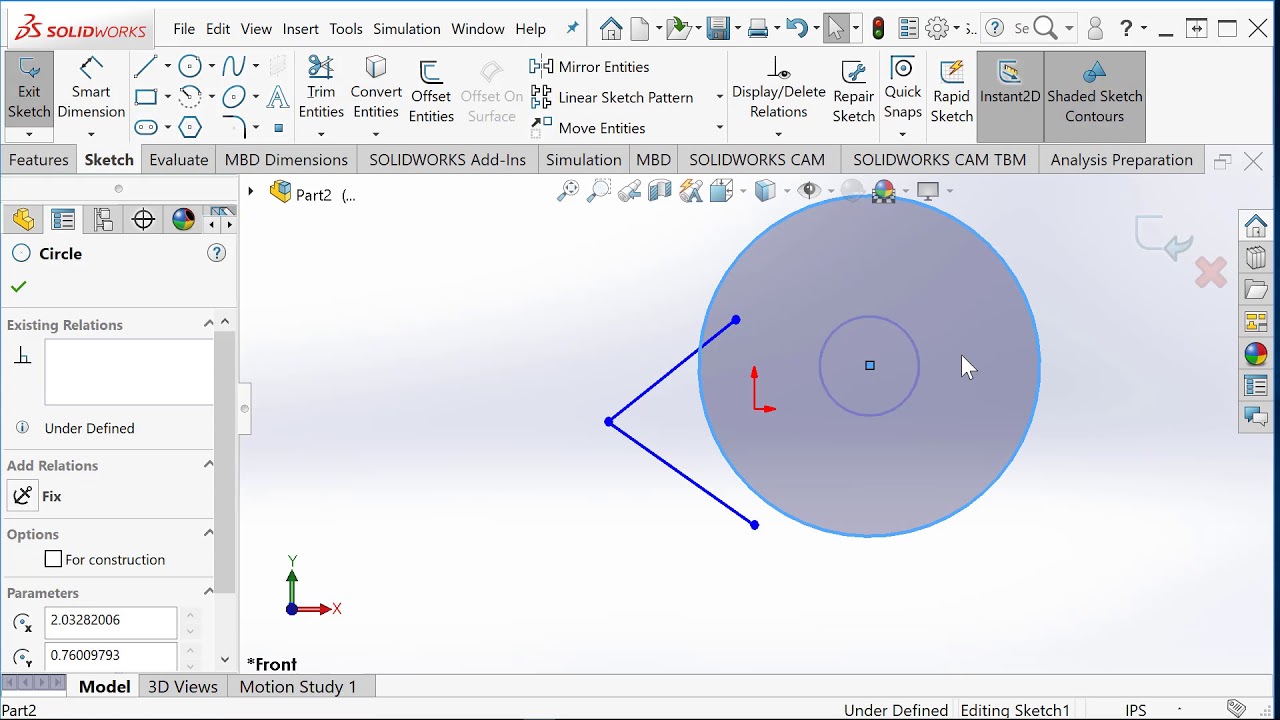Select the Smart Dimension tool
Image resolution: width=1280 pixels, height=720 pixels.
coord(91,90)
